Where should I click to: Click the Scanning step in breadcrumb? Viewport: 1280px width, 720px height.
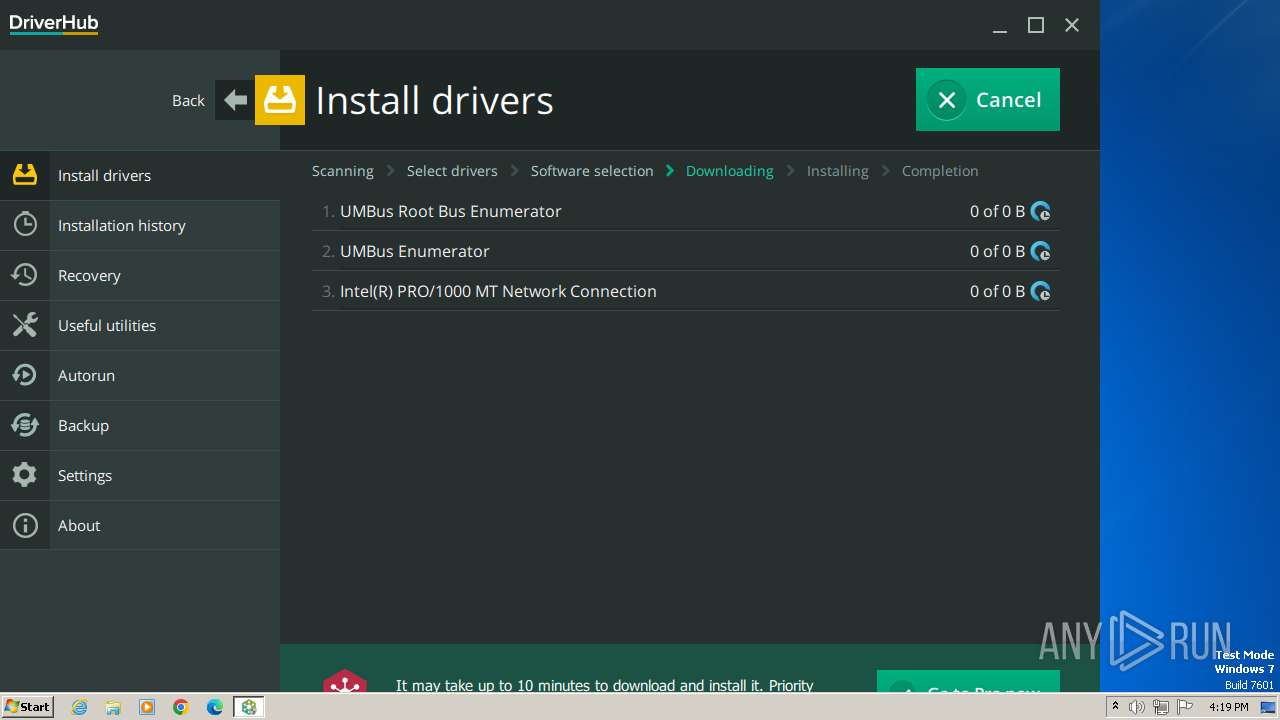(x=343, y=171)
